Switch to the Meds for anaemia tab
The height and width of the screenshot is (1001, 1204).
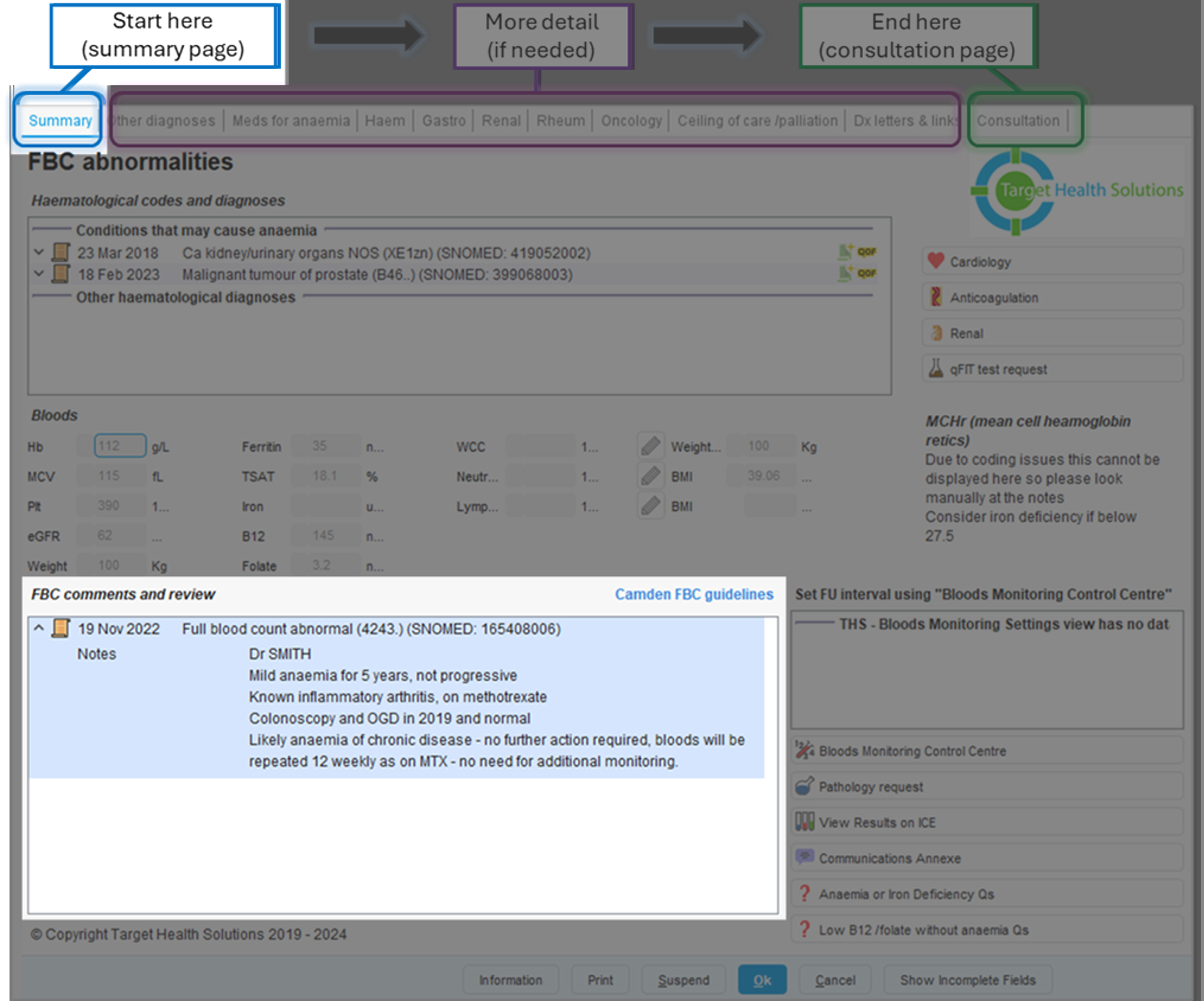pyautogui.click(x=291, y=121)
